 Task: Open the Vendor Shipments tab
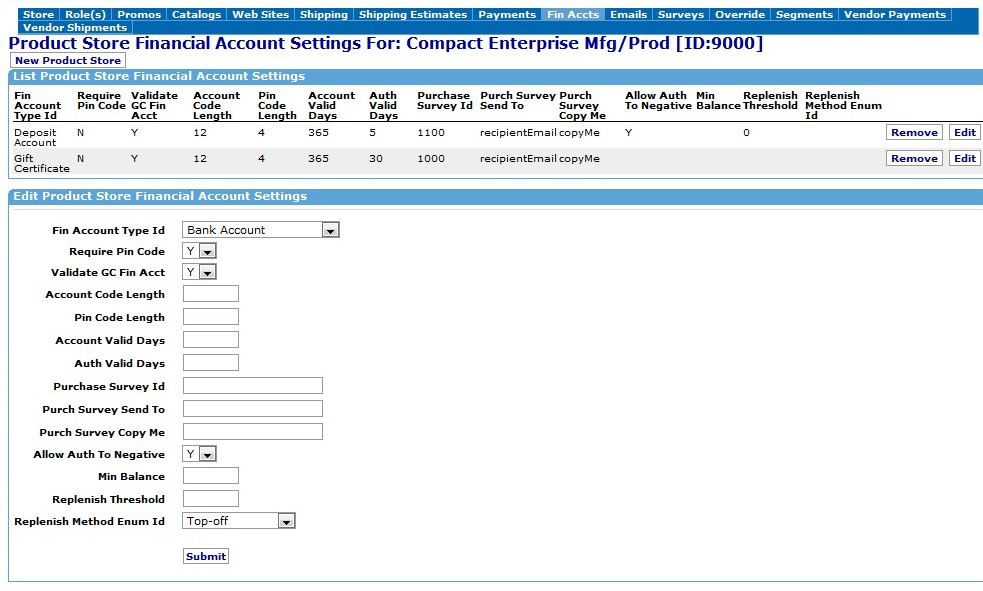coord(75,28)
